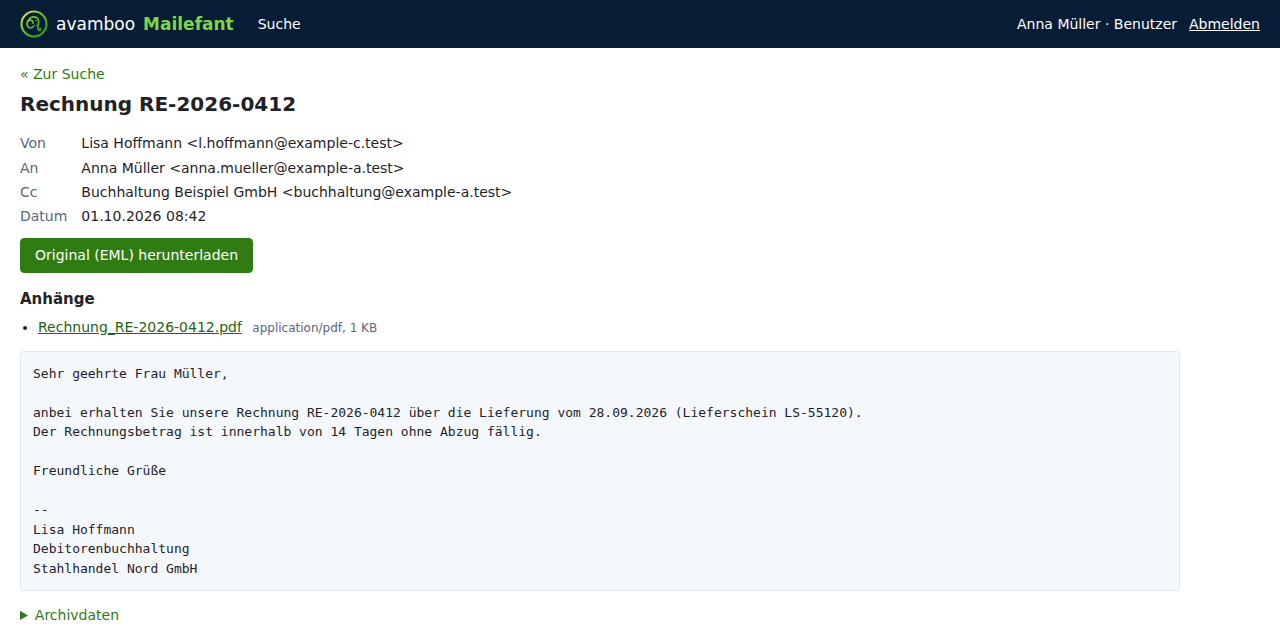Click the Datum field label
Screen dimensions: 1280x640
pos(44,216)
